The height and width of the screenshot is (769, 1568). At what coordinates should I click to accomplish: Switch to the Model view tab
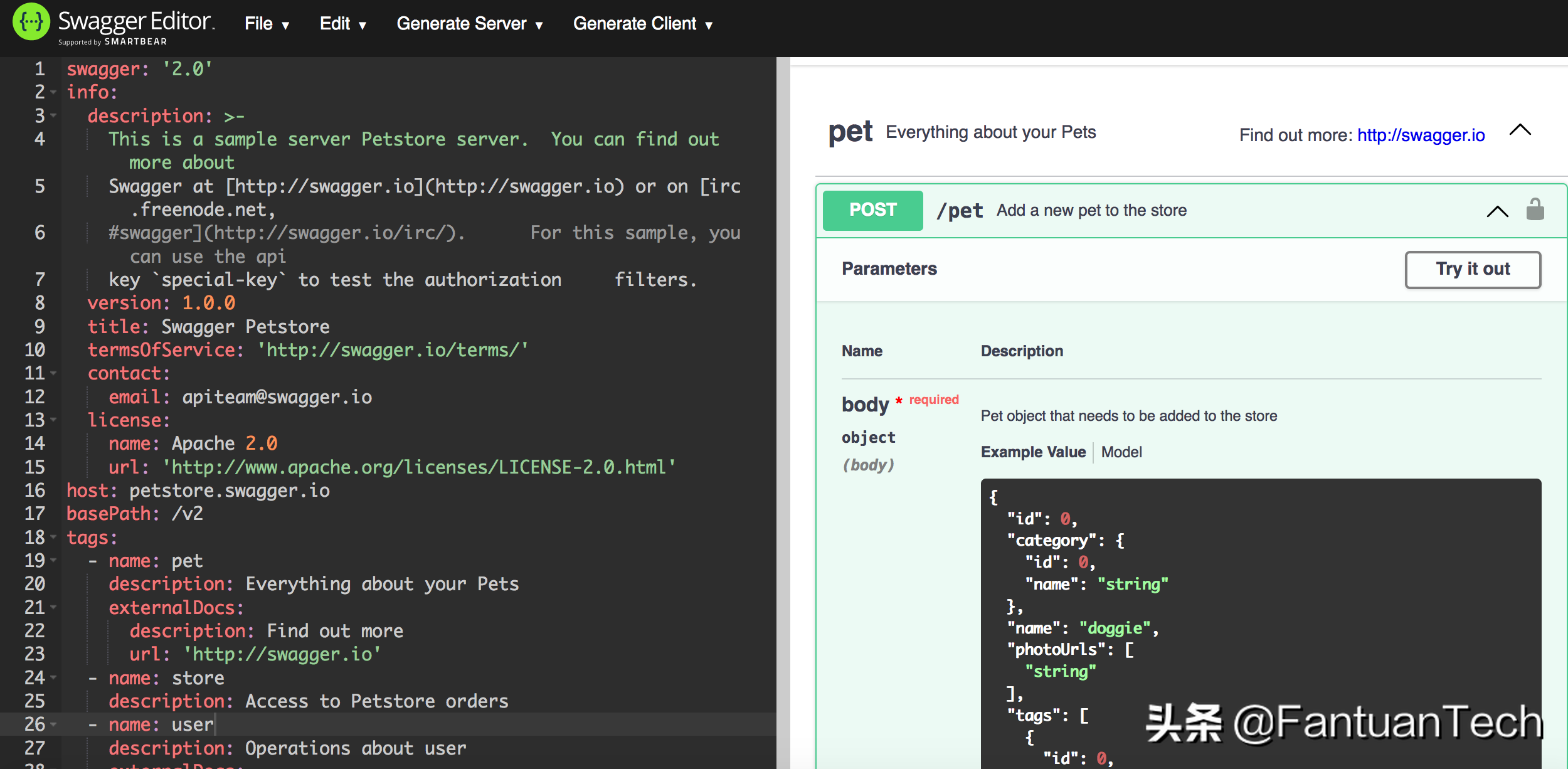(1121, 452)
